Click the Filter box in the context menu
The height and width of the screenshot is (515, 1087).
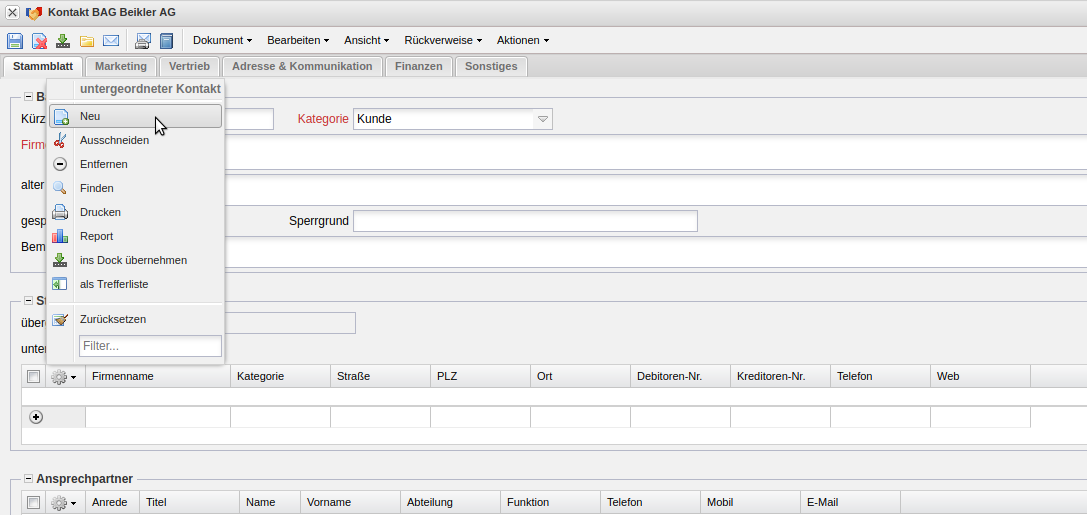pos(150,346)
